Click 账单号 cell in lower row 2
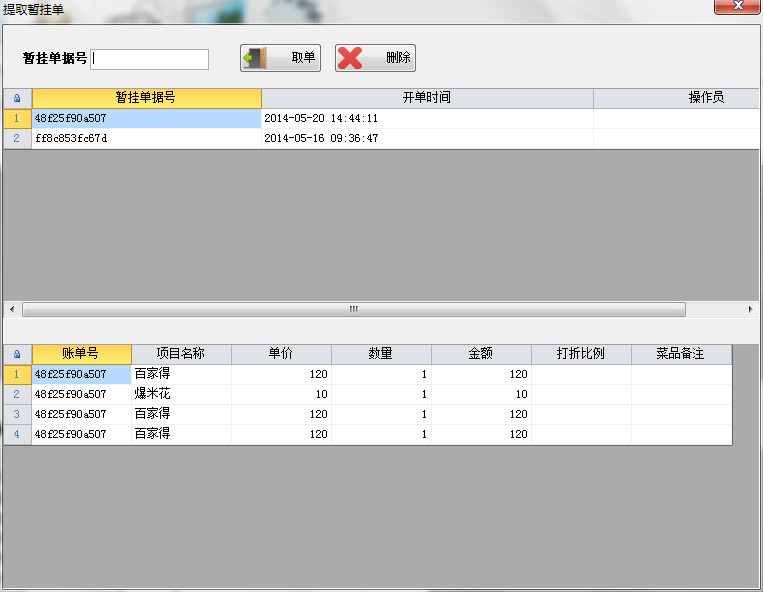 point(82,395)
